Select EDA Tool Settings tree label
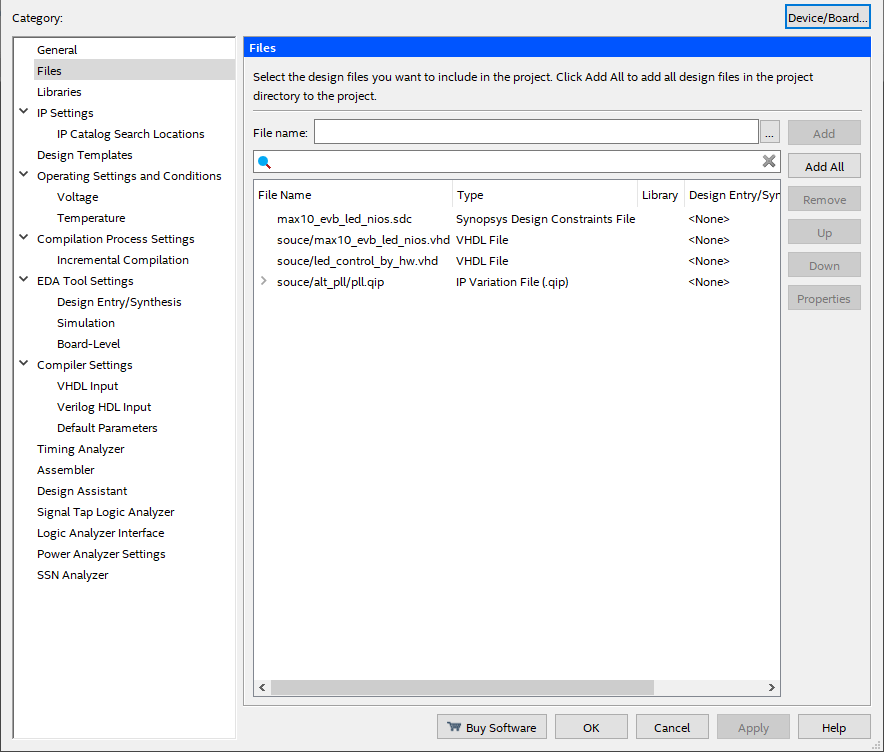This screenshot has width=884, height=752. 85,281
